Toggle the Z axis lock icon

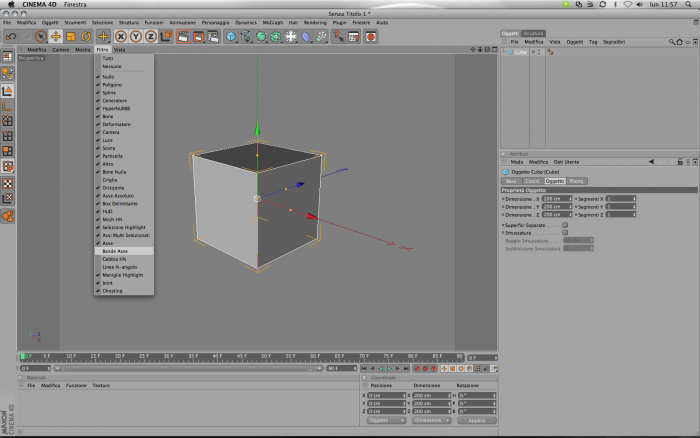point(150,37)
